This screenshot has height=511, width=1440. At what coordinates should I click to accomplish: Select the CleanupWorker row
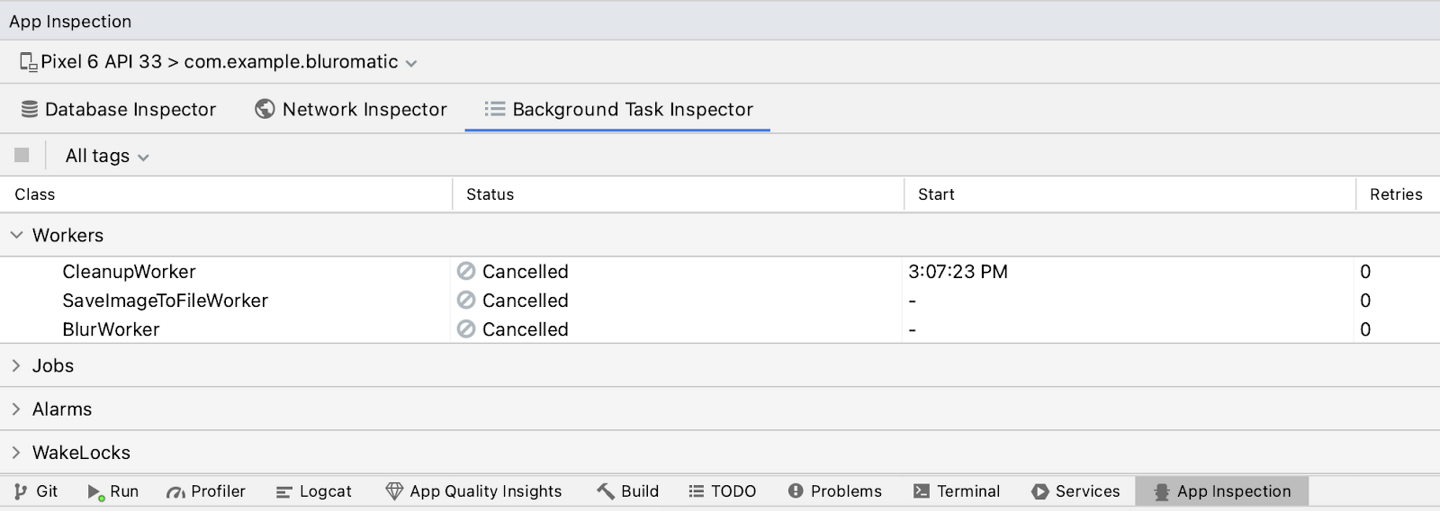pyautogui.click(x=129, y=272)
